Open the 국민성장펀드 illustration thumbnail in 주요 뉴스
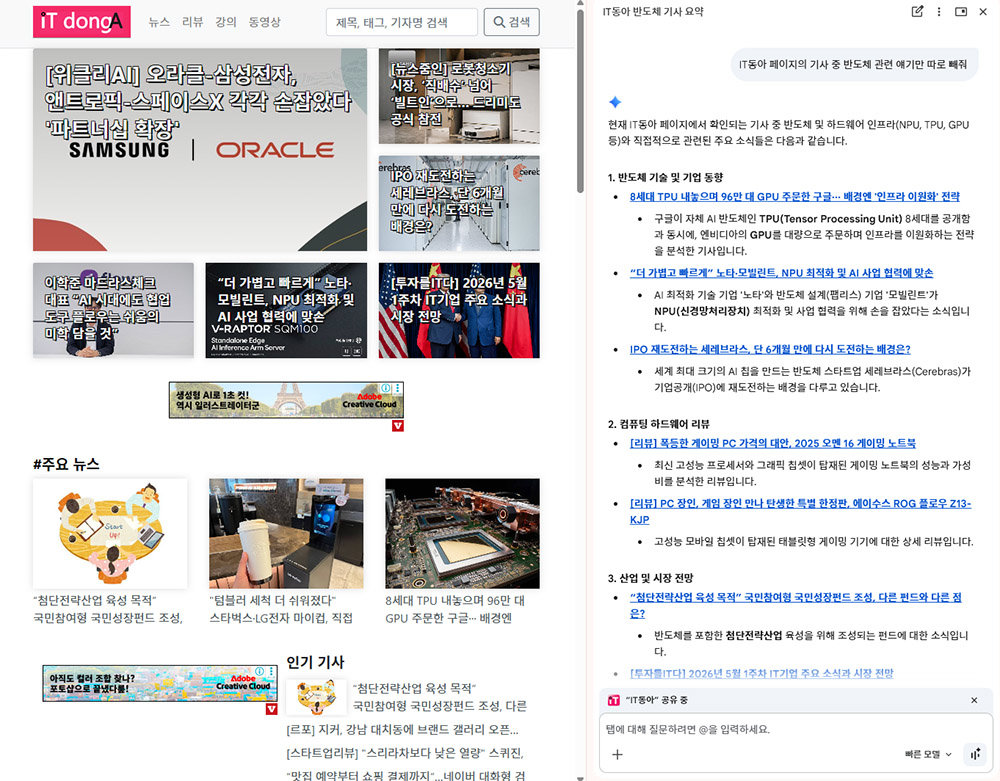 110,534
